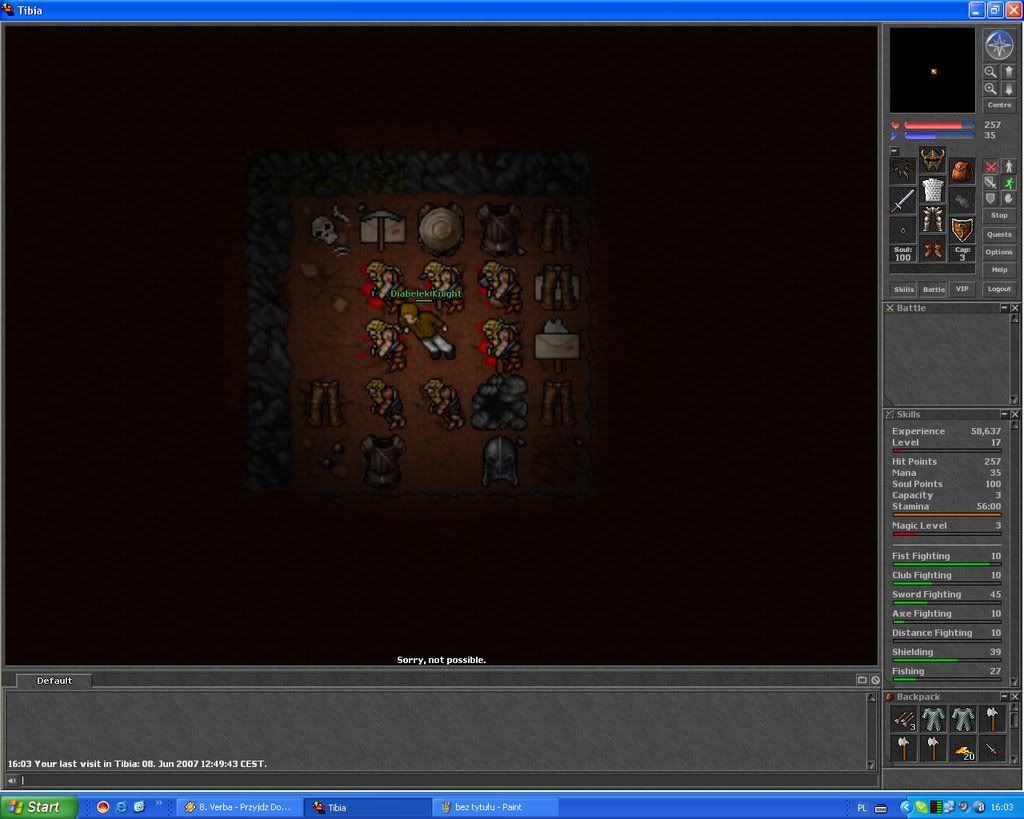The image size is (1024, 819).
Task: Move minimap one floor down
Action: (1008, 89)
